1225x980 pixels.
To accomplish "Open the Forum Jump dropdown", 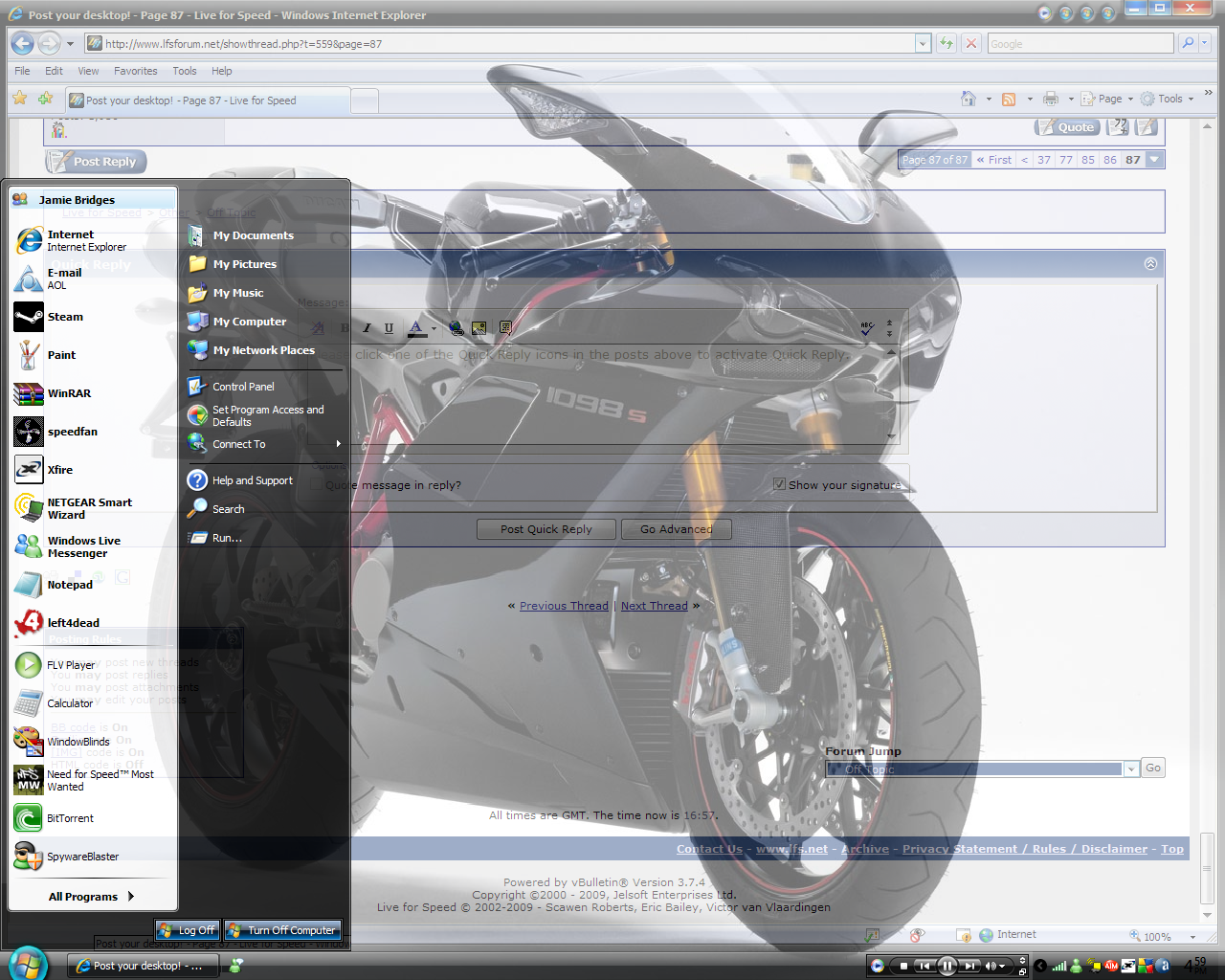I will pos(1132,768).
